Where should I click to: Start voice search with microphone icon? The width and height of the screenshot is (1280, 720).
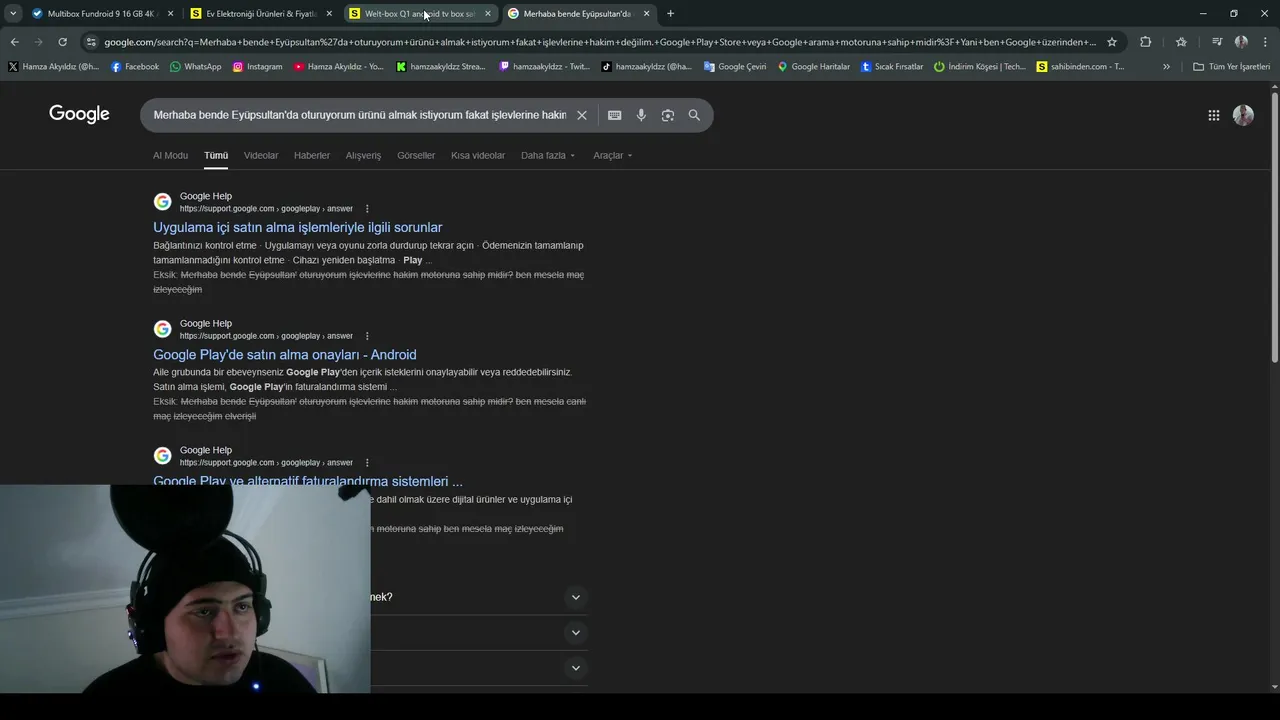point(641,115)
